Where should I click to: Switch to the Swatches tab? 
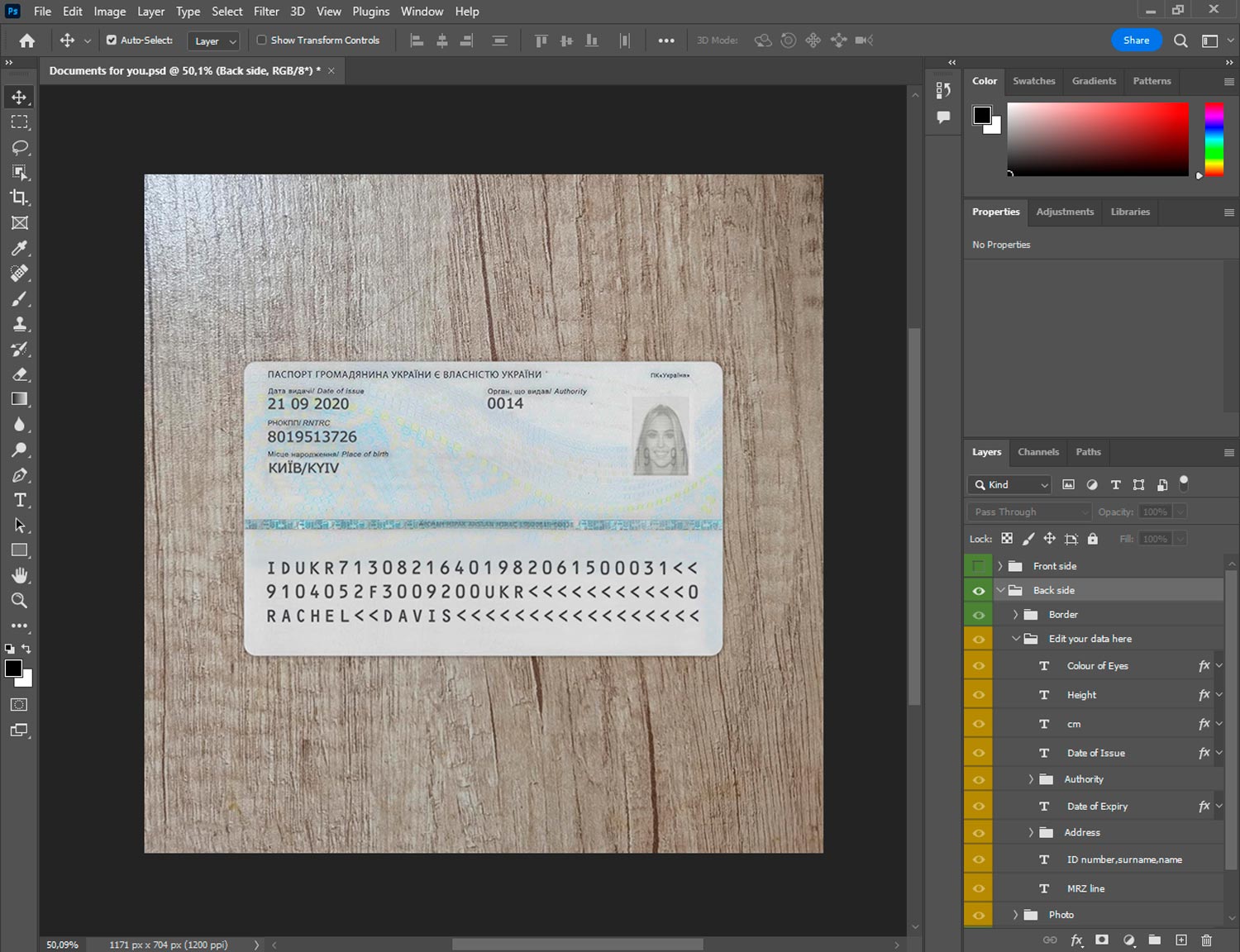click(x=1033, y=81)
